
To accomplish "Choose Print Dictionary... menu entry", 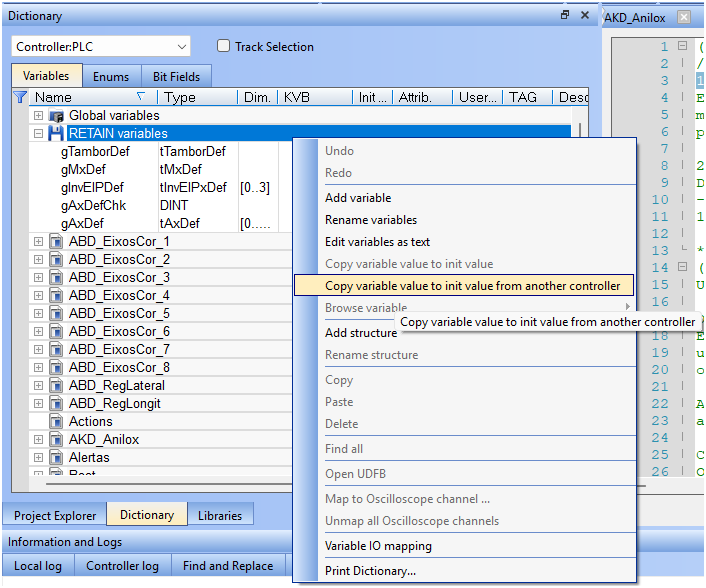I will pos(464,571).
